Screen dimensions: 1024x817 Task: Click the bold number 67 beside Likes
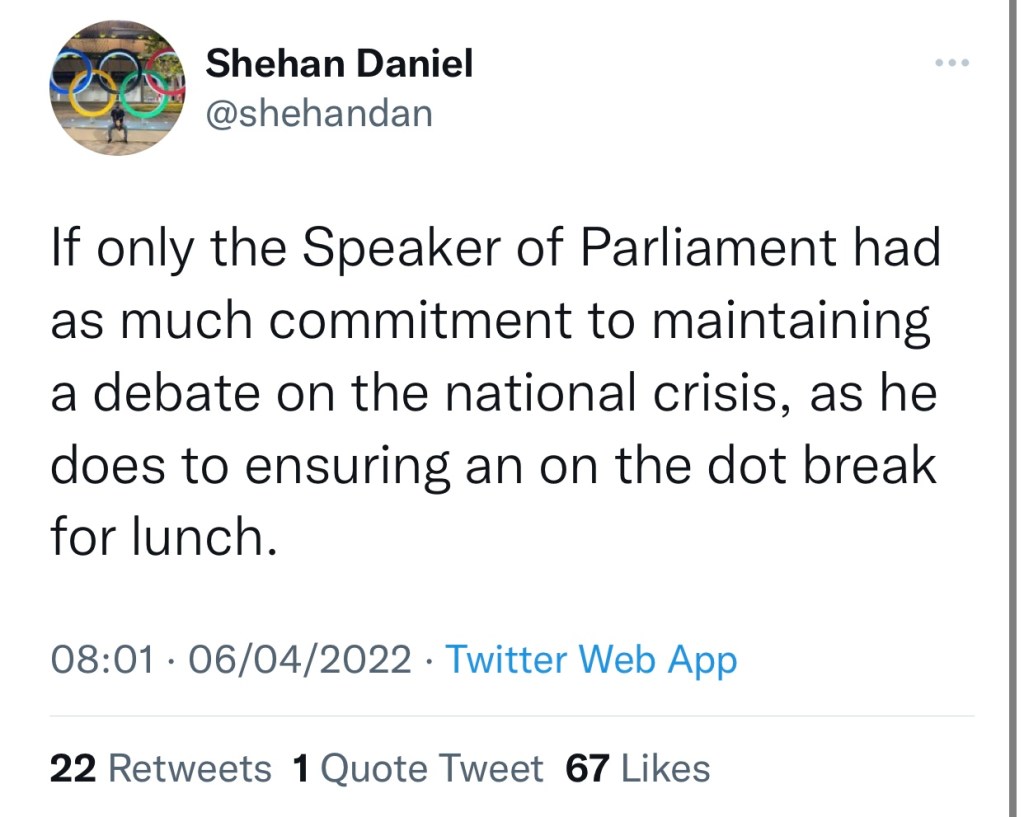[588, 768]
